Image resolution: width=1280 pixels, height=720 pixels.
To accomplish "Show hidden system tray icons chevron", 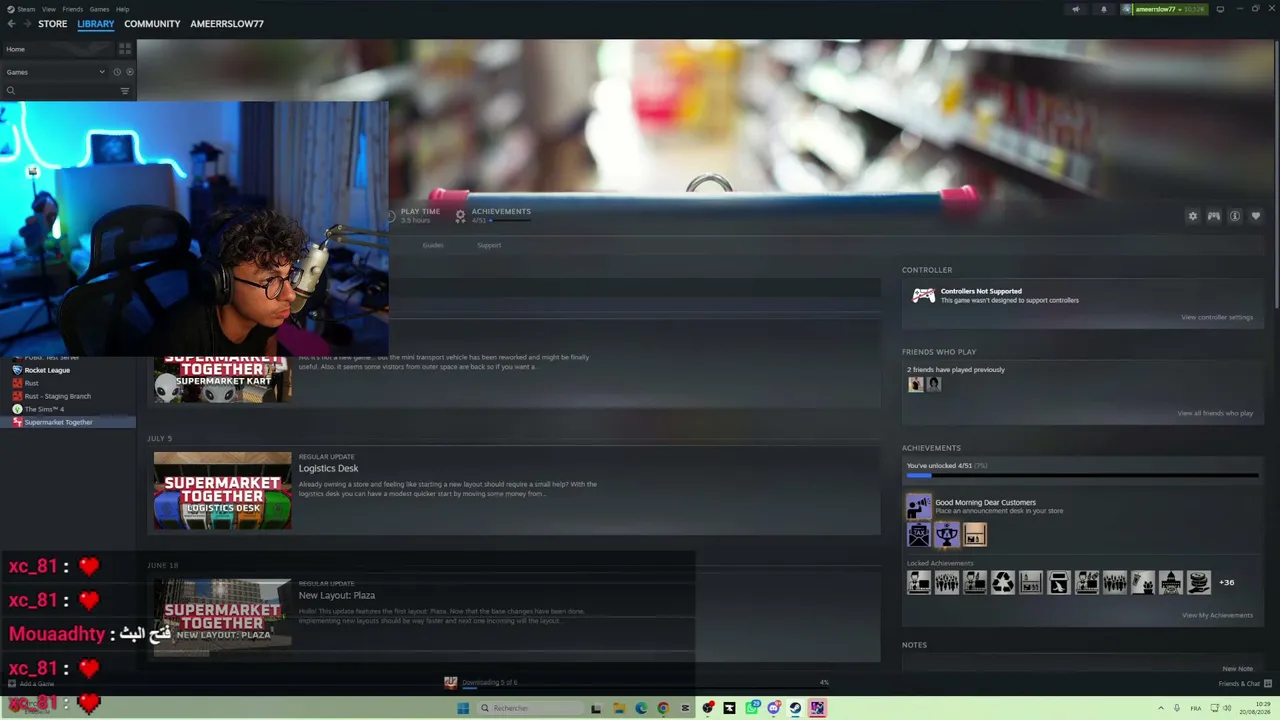I will [1161, 708].
